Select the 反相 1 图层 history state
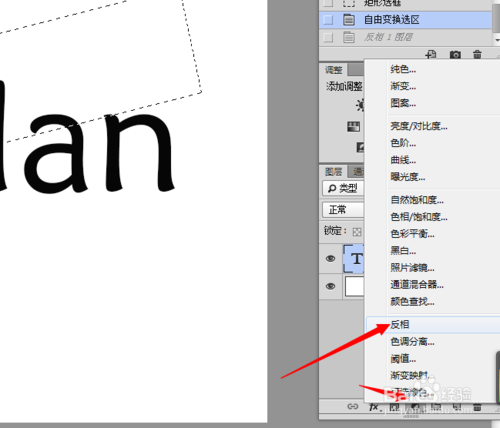The image size is (500, 428). point(405,37)
